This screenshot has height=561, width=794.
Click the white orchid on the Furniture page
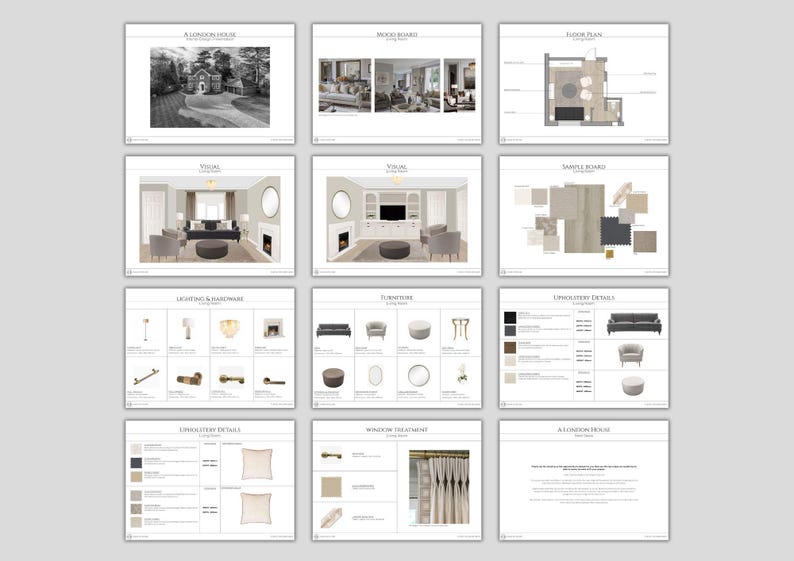pyautogui.click(x=461, y=374)
